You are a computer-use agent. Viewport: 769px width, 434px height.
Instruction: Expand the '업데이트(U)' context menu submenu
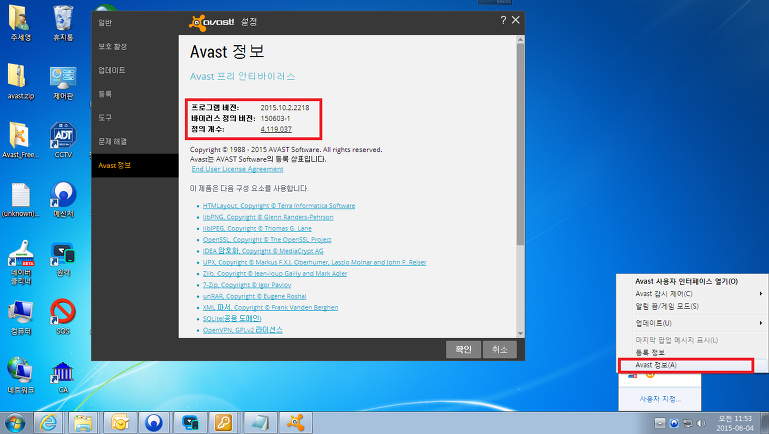[x=692, y=323]
